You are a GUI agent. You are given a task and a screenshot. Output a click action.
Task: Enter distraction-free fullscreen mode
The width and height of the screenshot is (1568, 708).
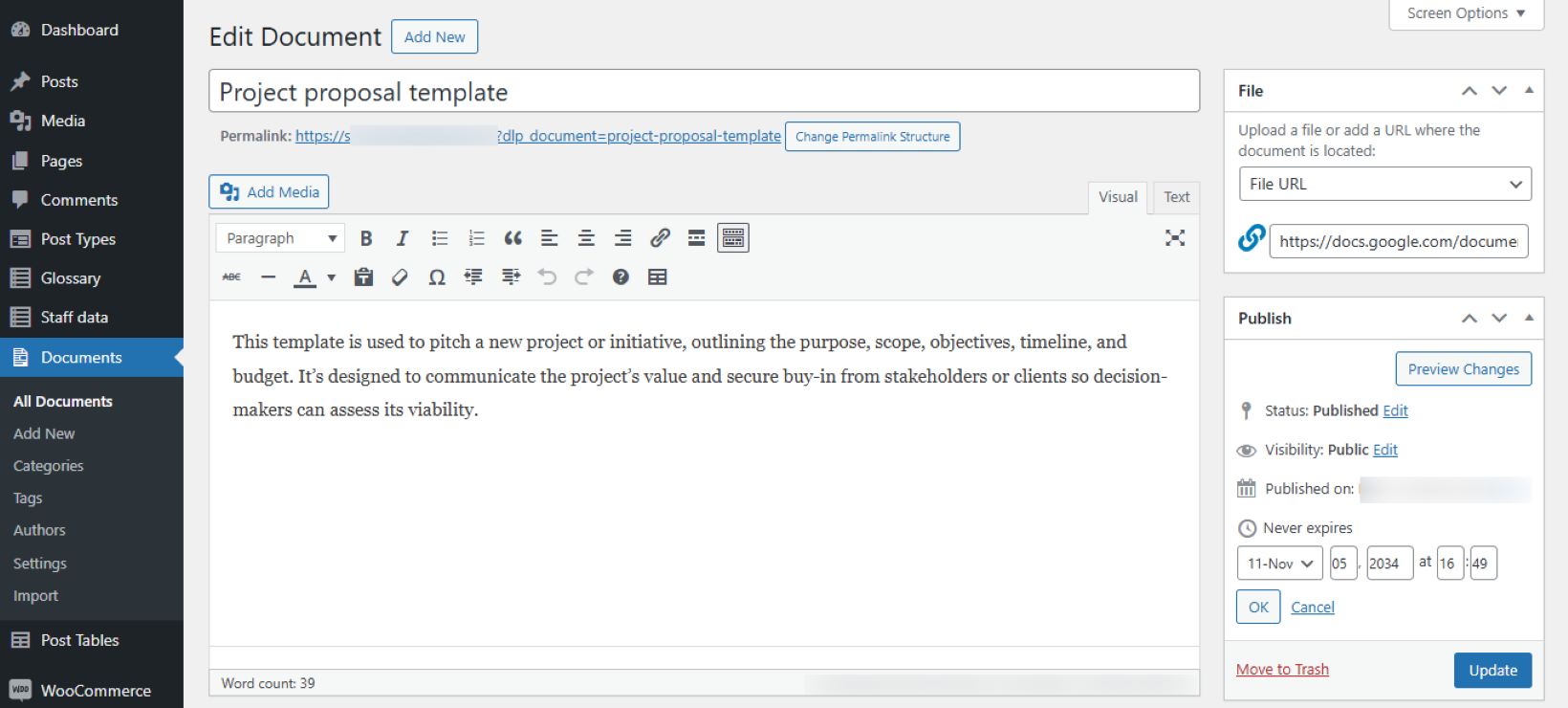click(1175, 238)
